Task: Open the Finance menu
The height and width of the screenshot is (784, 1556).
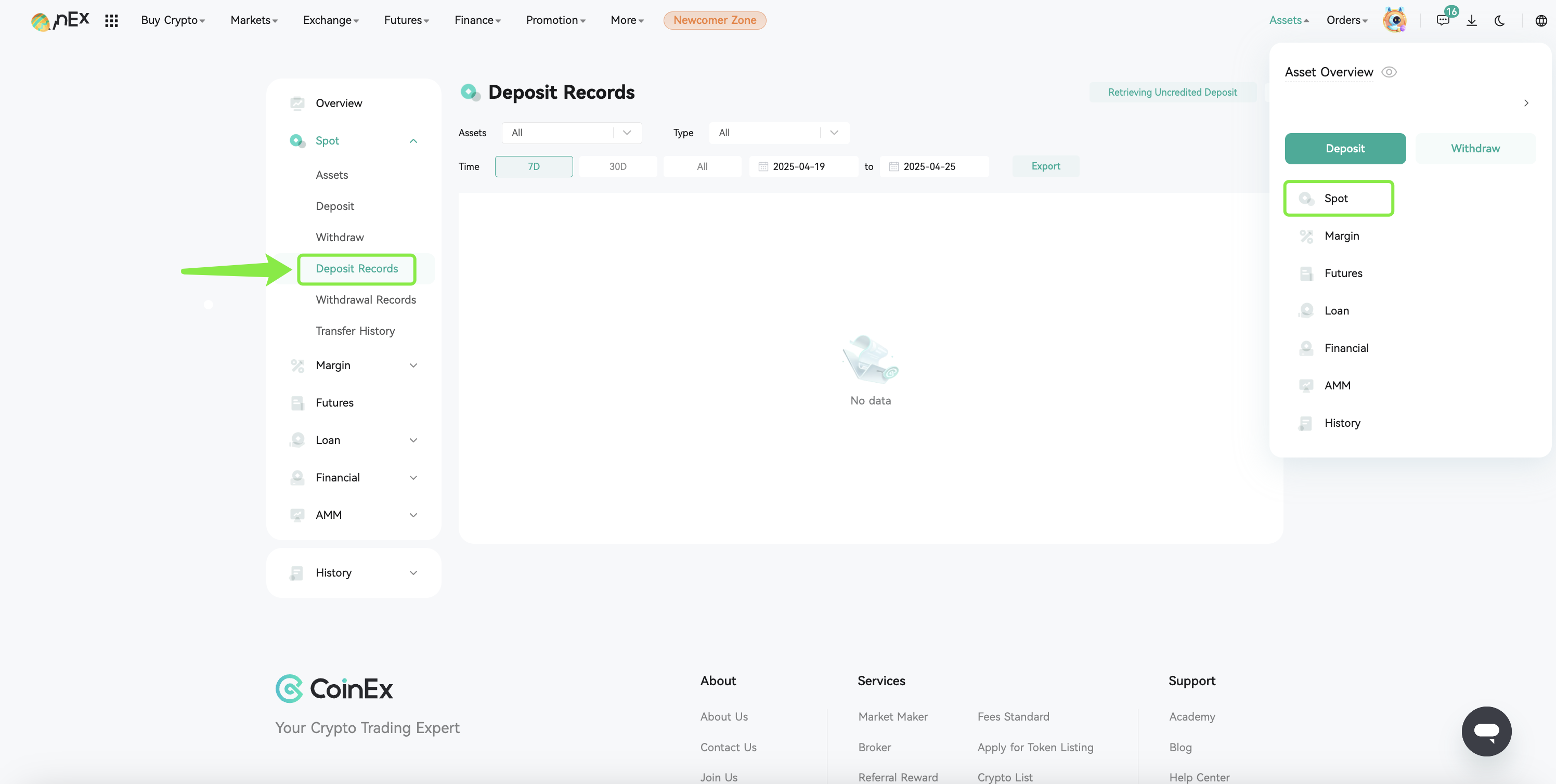Action: coord(477,21)
